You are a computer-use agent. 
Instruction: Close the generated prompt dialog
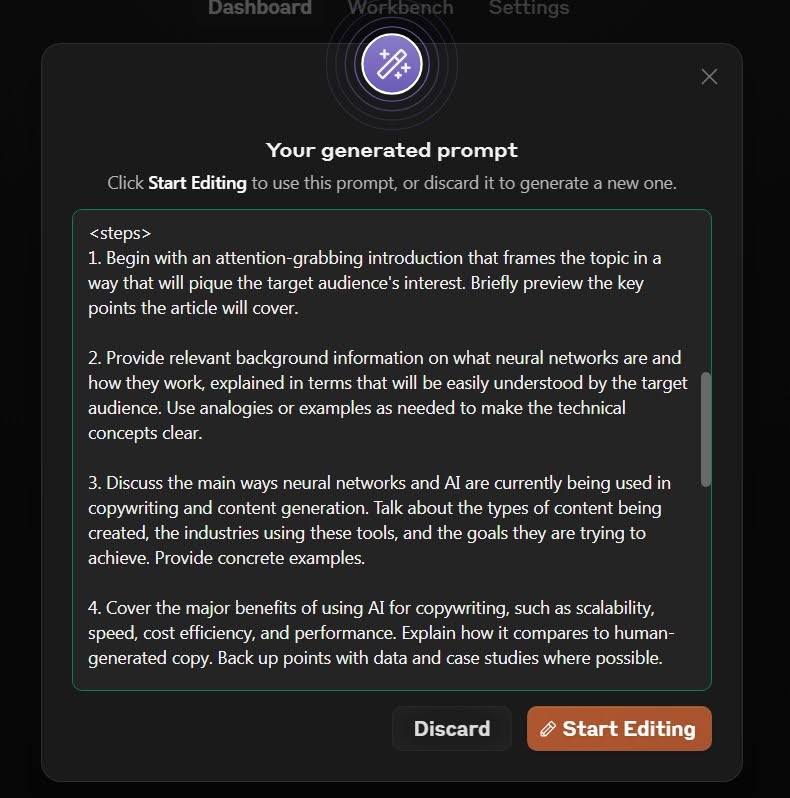click(x=709, y=77)
